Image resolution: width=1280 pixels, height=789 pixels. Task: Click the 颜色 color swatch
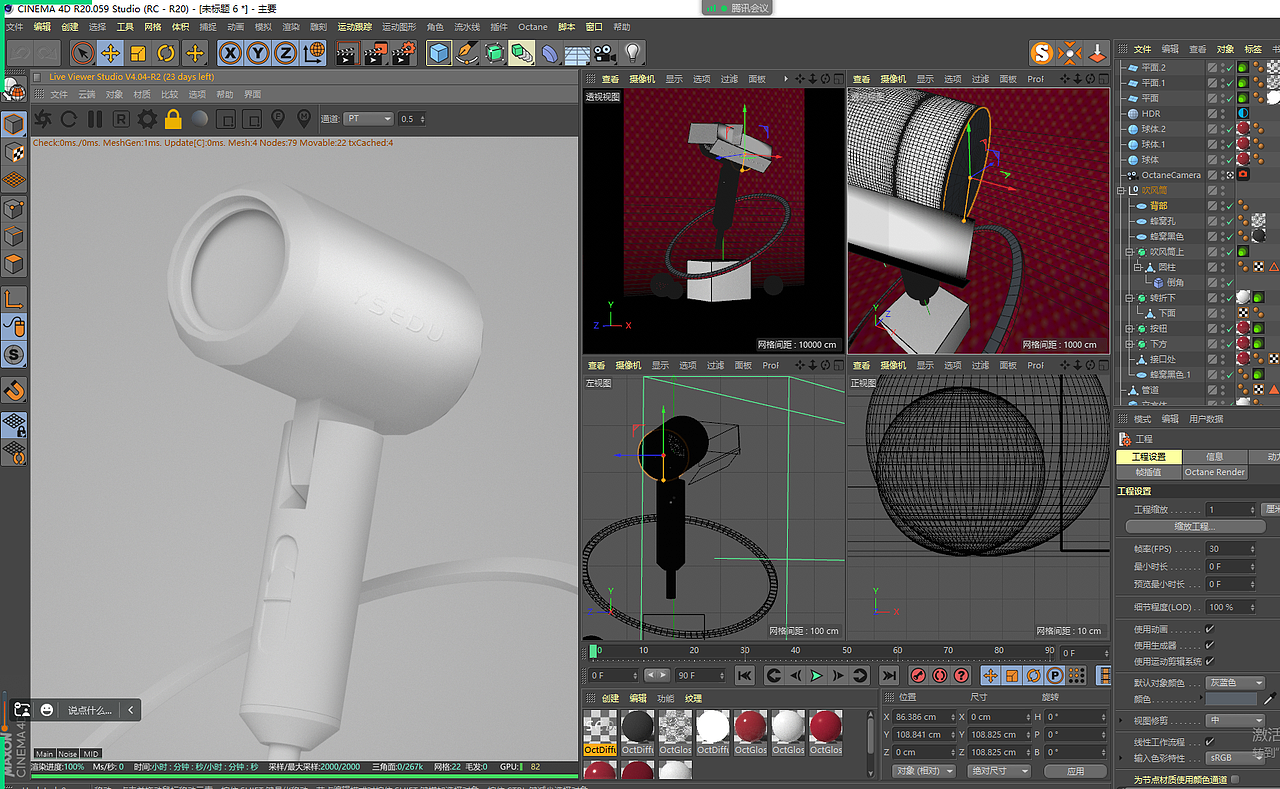(1231, 699)
